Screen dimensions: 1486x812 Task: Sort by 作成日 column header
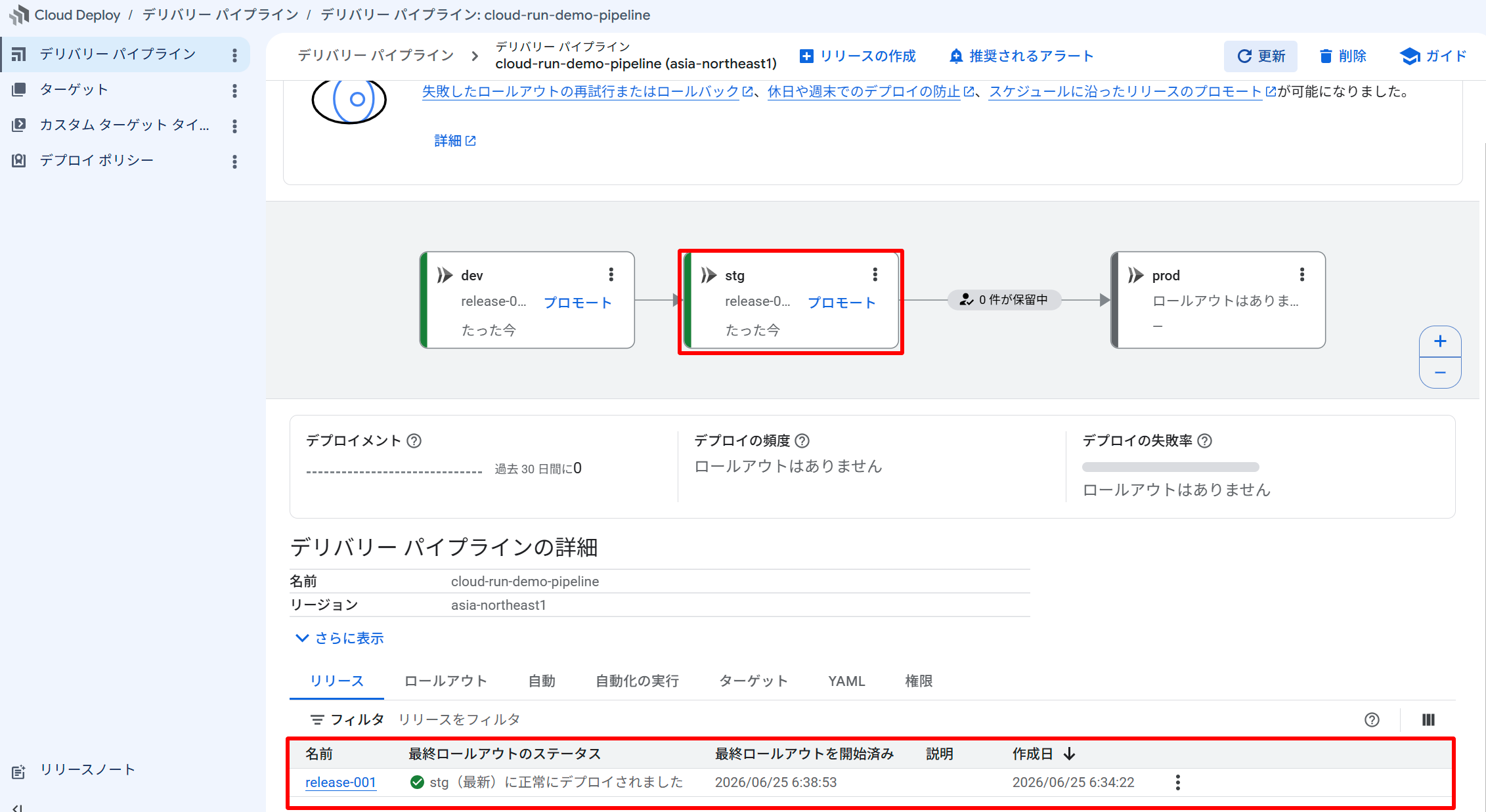click(1043, 754)
